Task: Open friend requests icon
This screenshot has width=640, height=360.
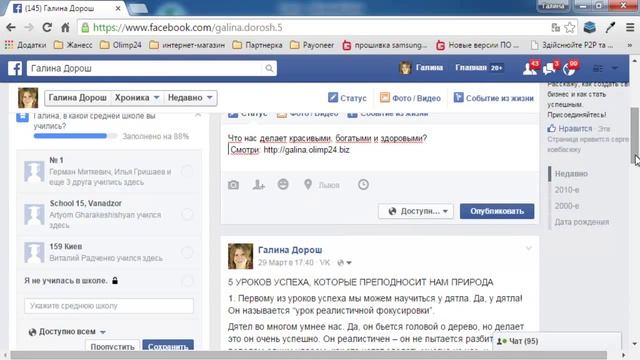Action: [530, 69]
